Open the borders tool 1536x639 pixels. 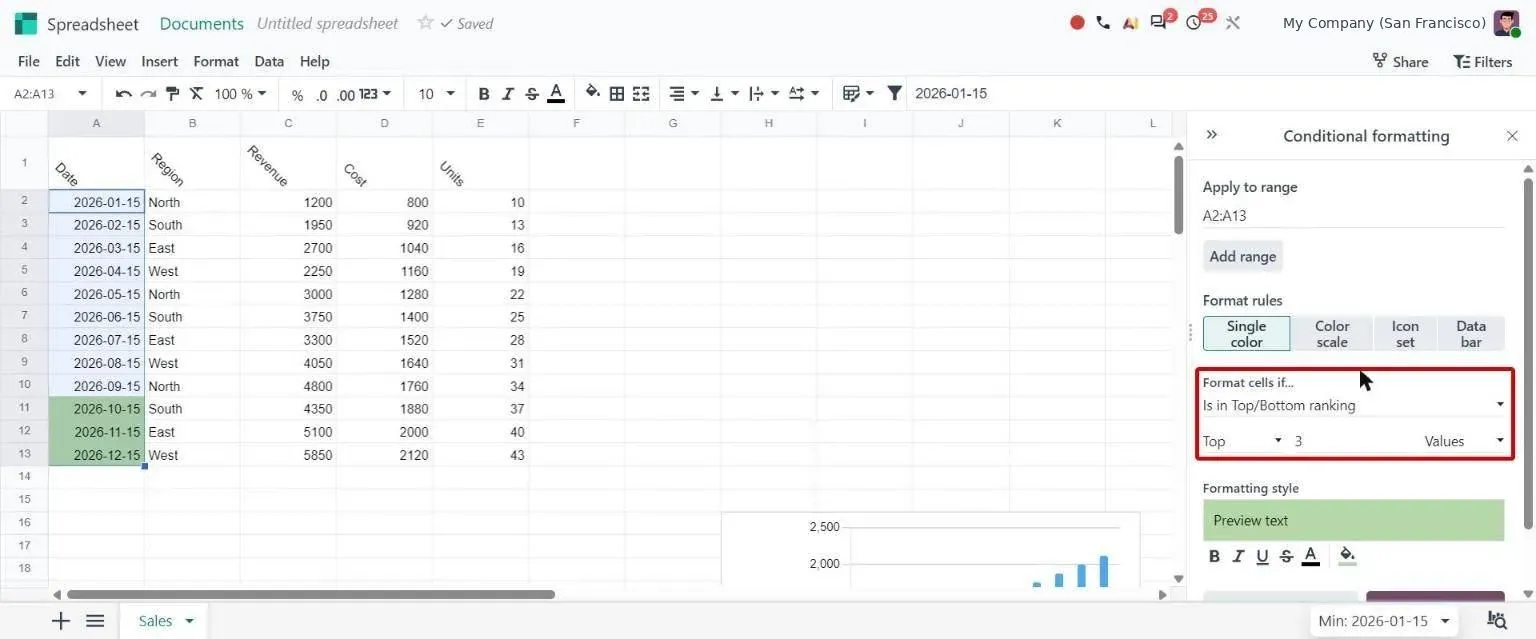click(x=617, y=94)
